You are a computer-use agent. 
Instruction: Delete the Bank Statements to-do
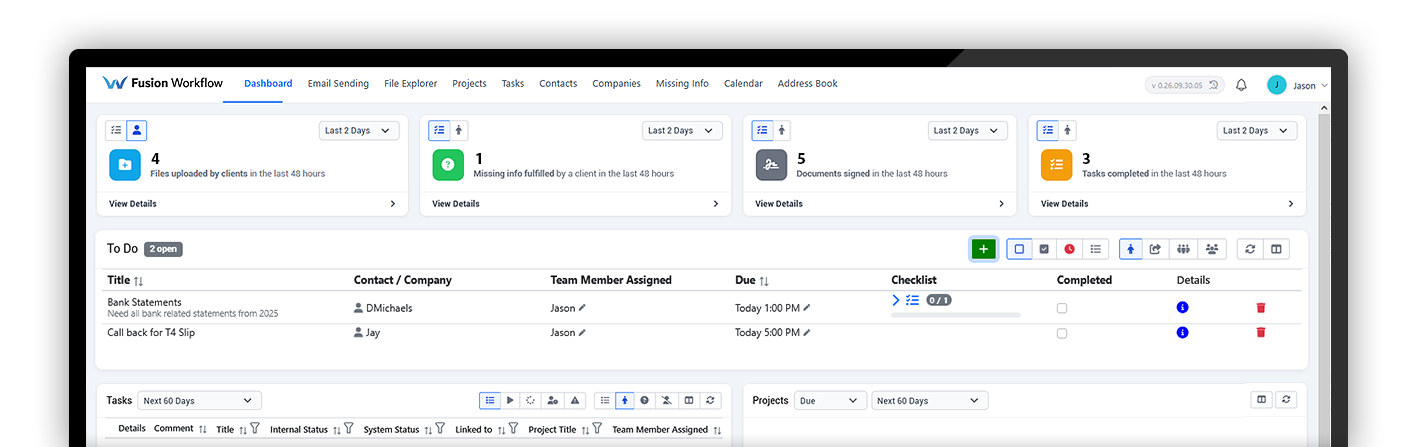click(1260, 308)
